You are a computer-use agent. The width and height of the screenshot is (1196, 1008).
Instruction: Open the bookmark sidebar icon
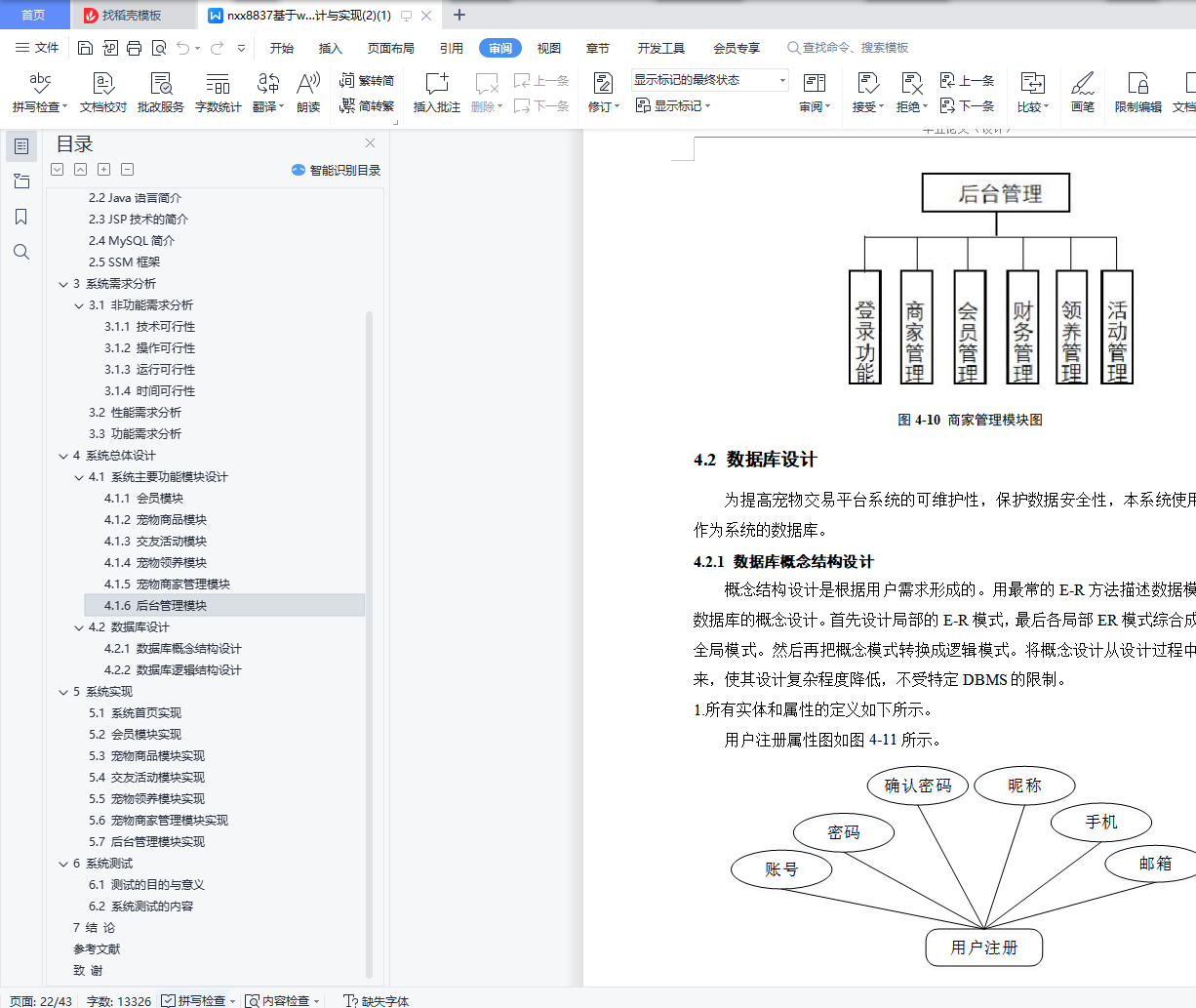click(x=20, y=217)
